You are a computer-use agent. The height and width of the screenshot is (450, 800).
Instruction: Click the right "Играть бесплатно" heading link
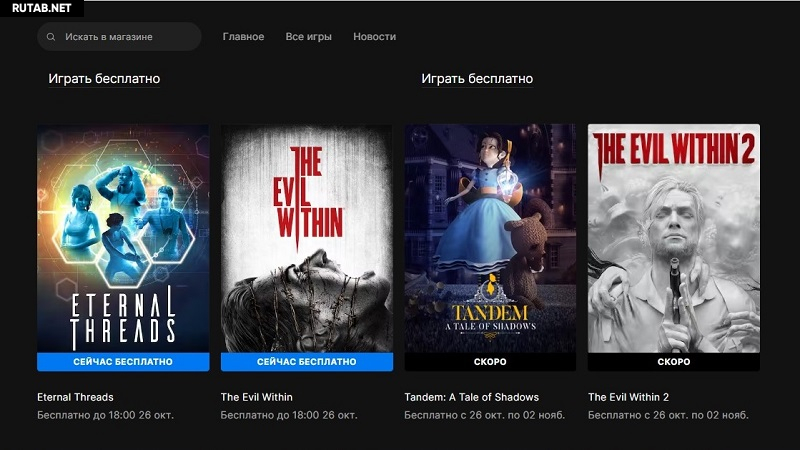tap(477, 78)
